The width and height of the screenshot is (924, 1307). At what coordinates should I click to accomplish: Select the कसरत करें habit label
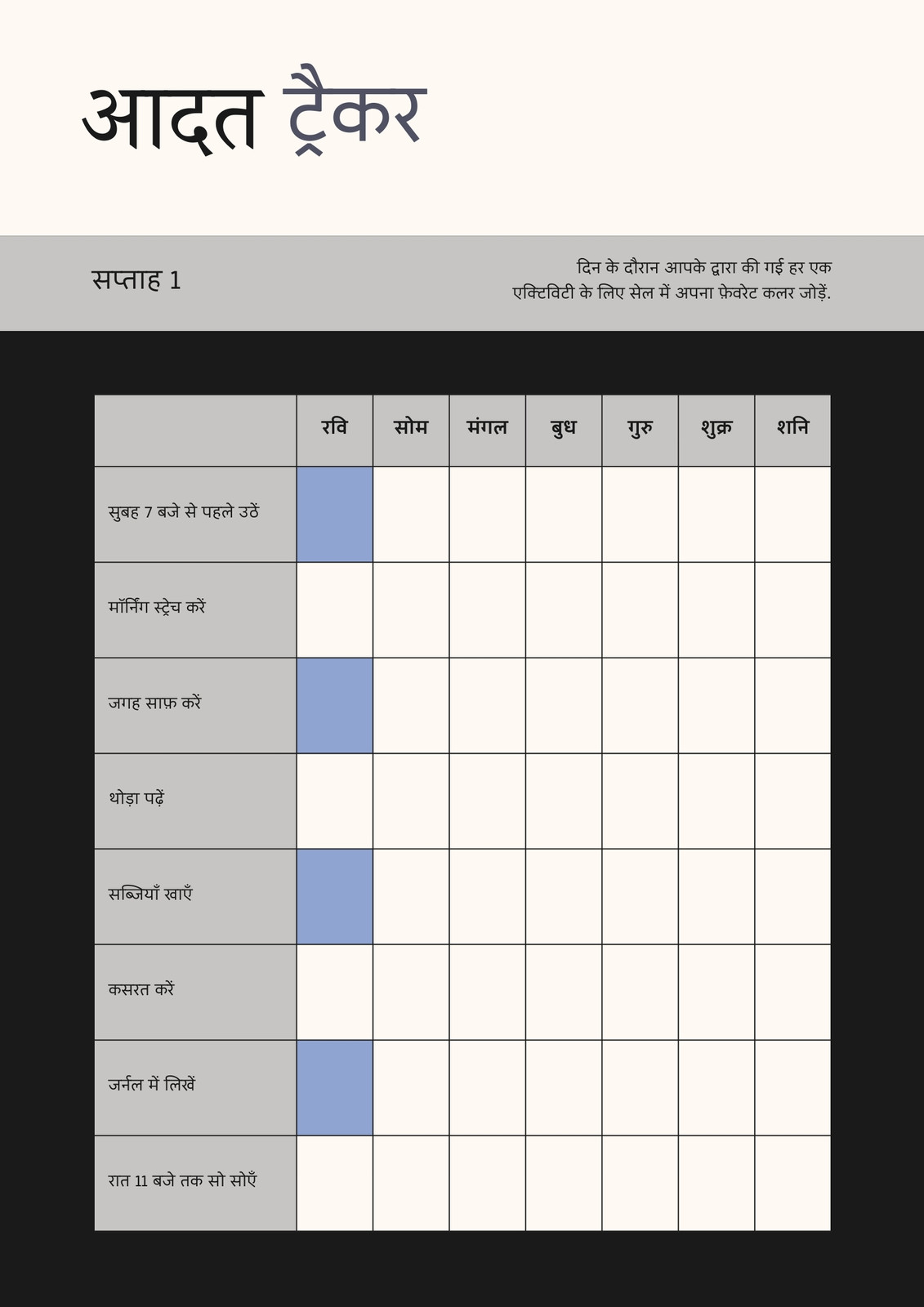141,989
